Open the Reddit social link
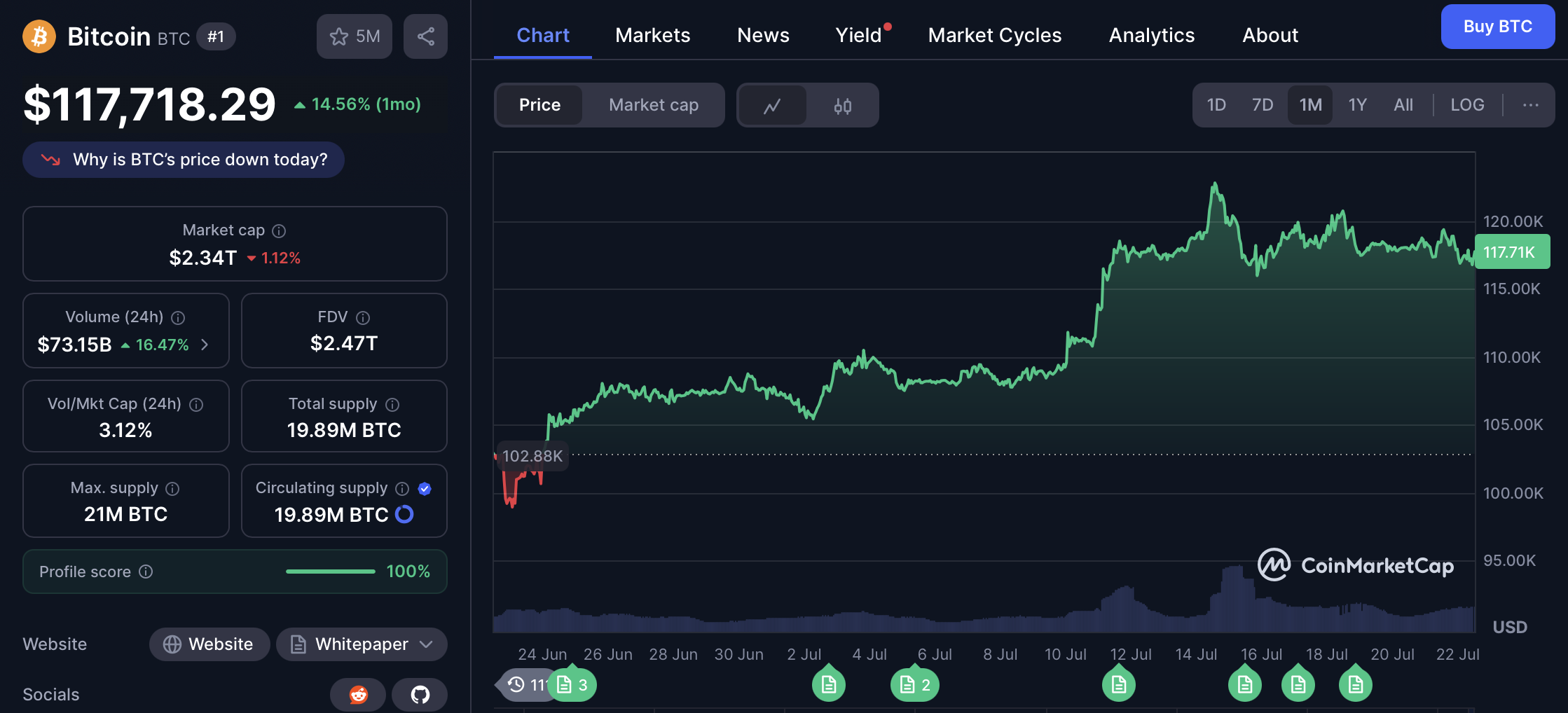Viewport: 1568px width, 713px height. pyautogui.click(x=358, y=694)
